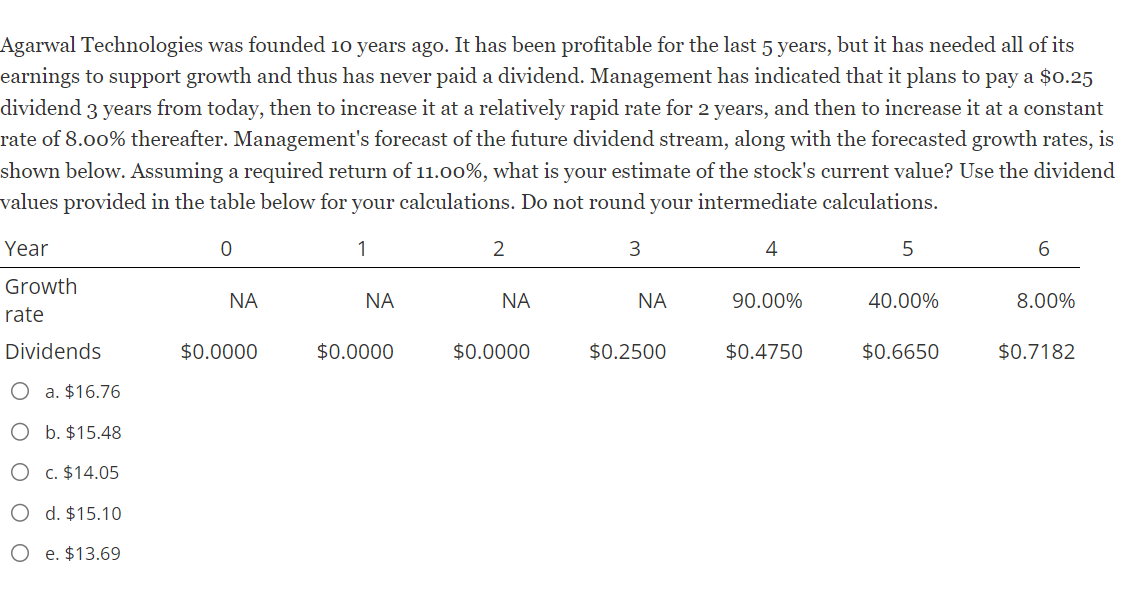Screen dimensions: 1135x595
Task: Select the 90.00% growth rate cell
Action: (771, 300)
